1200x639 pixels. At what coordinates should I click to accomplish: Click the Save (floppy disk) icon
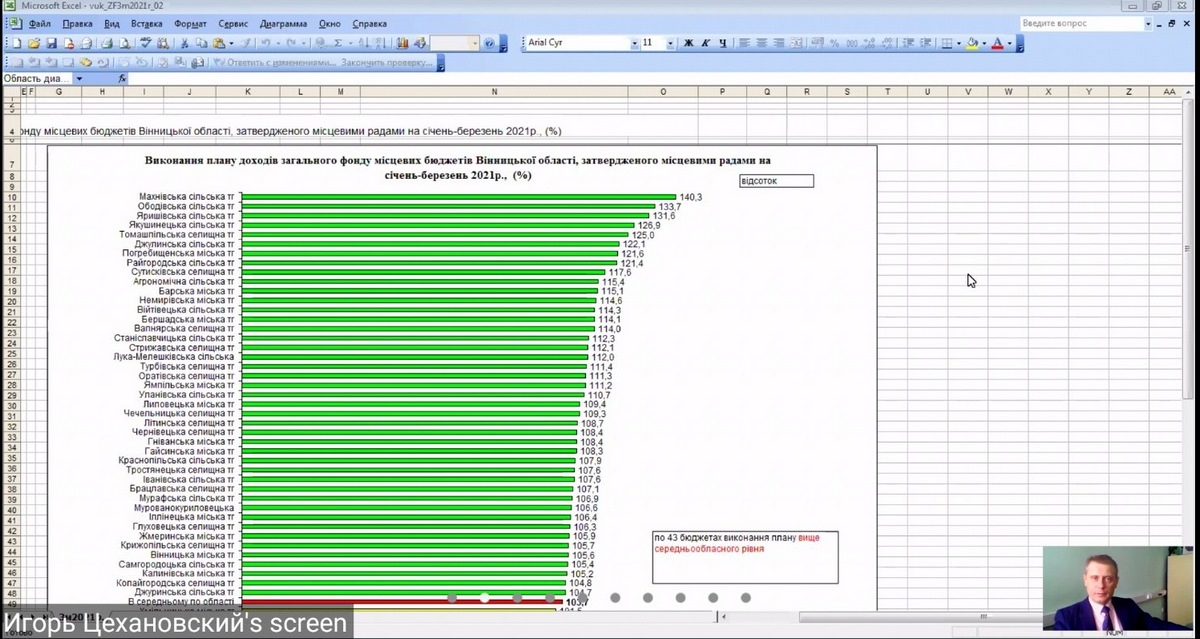point(51,43)
